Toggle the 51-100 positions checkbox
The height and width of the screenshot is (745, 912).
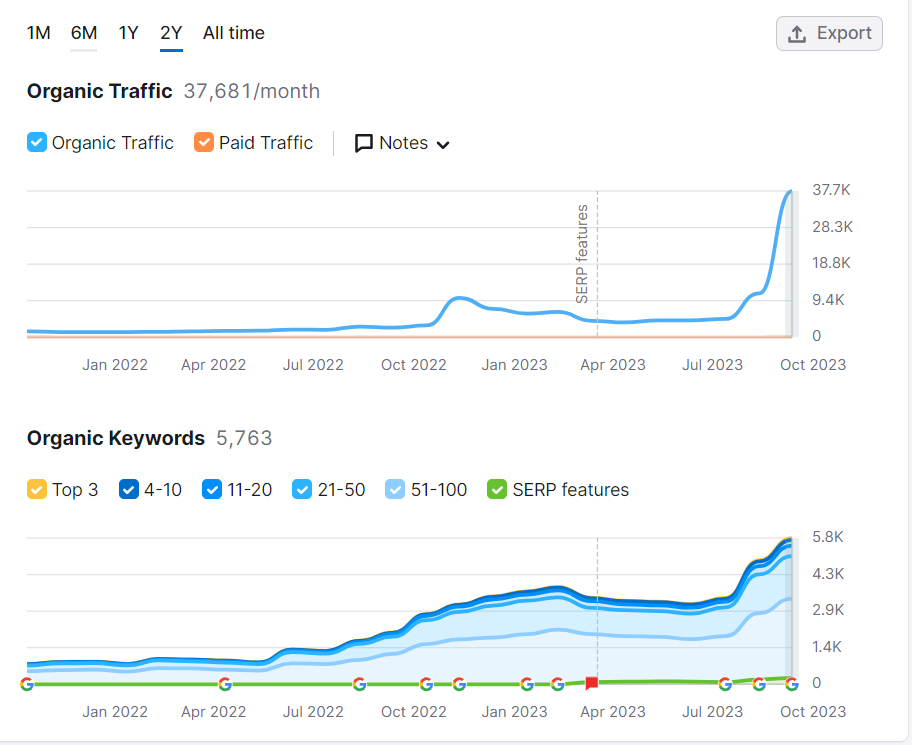tap(395, 490)
